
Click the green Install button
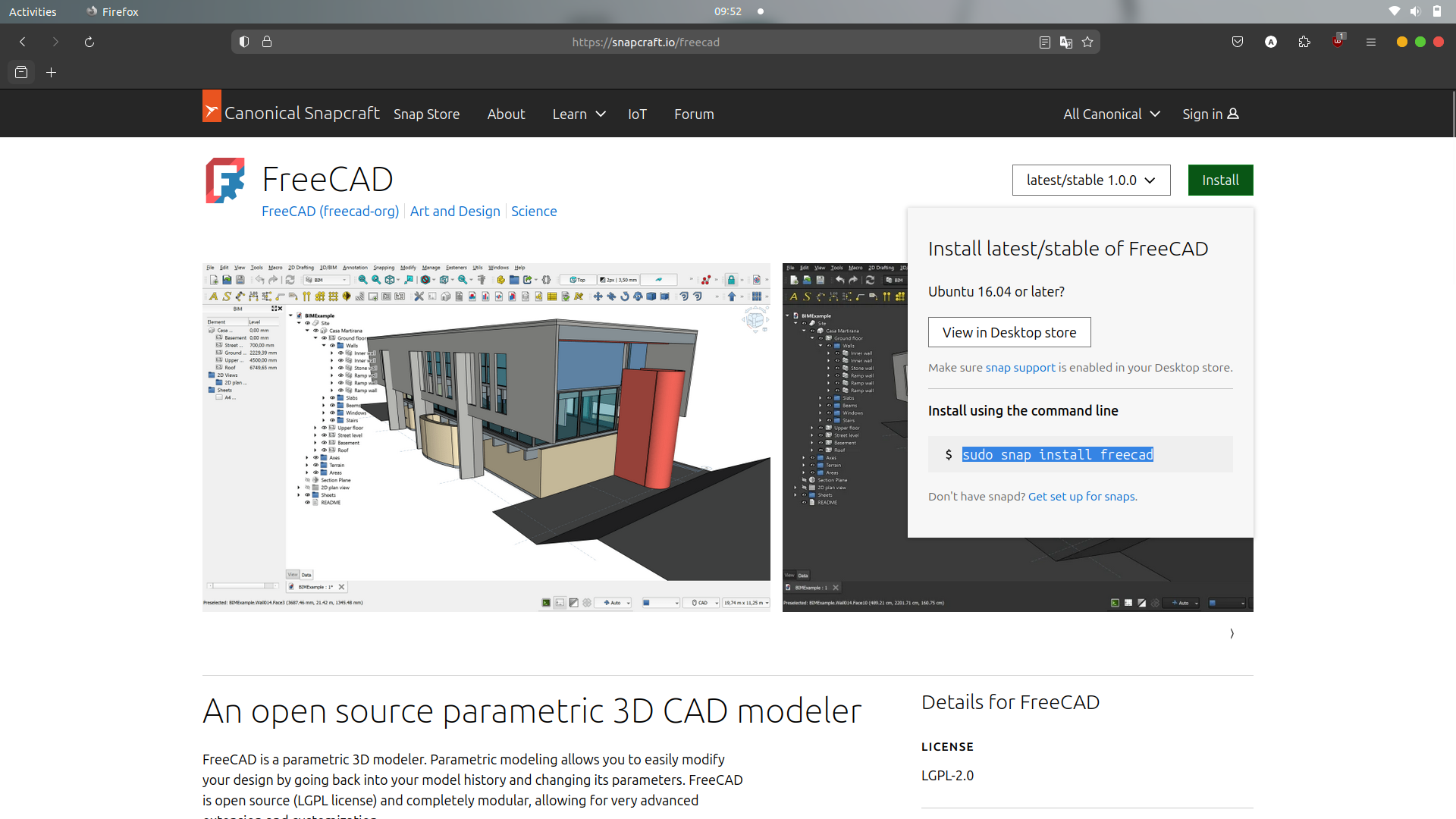click(x=1220, y=180)
